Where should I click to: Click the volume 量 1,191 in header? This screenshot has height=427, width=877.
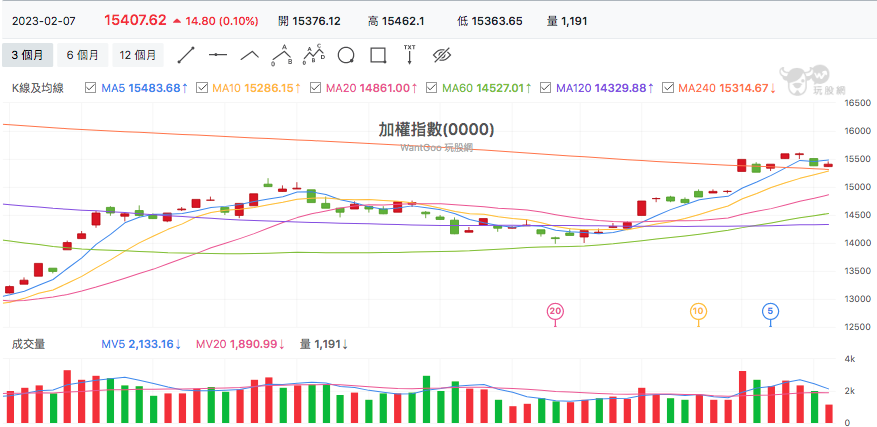[567, 21]
